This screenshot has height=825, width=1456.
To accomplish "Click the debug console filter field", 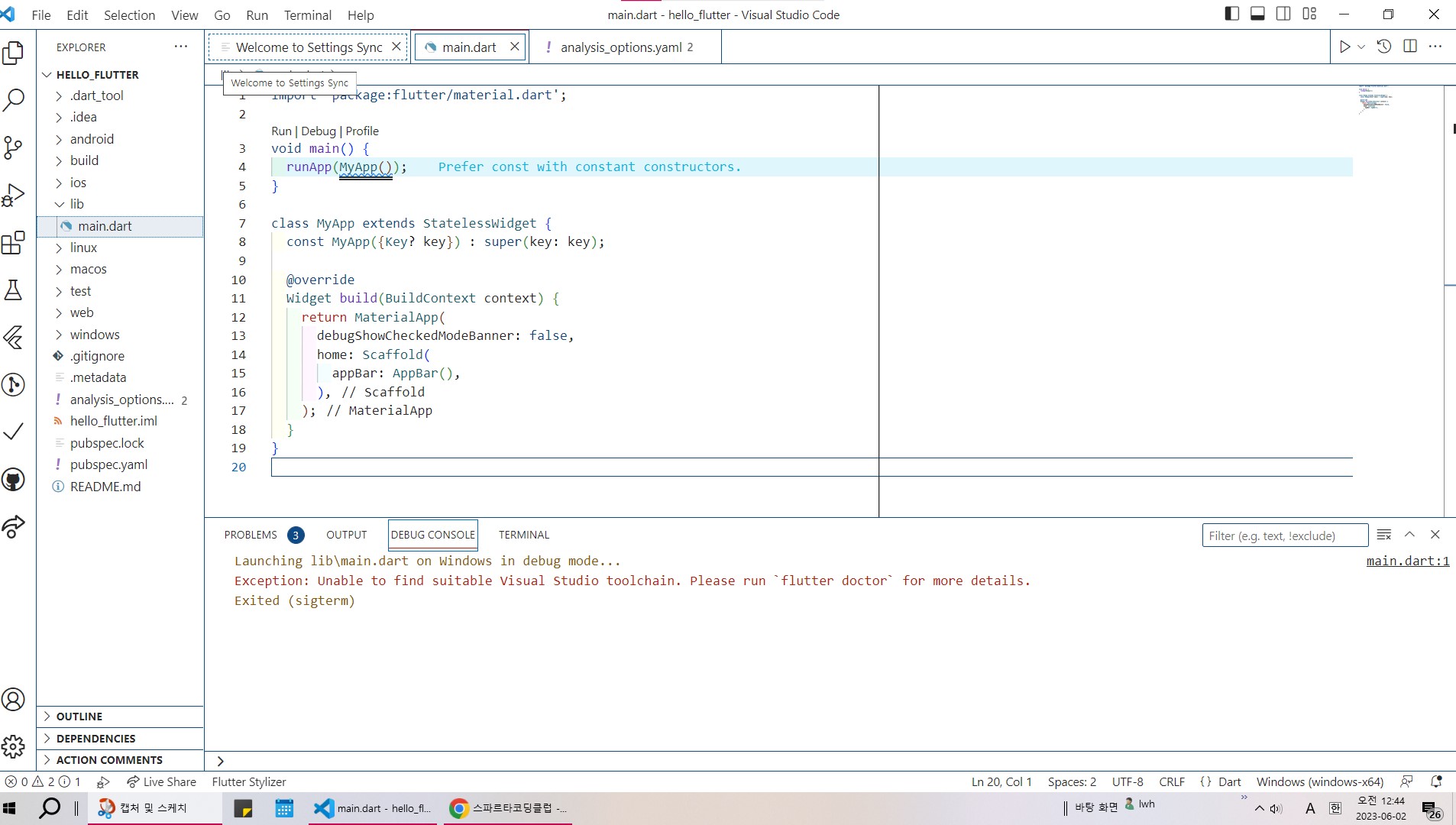I will pos(1285,535).
